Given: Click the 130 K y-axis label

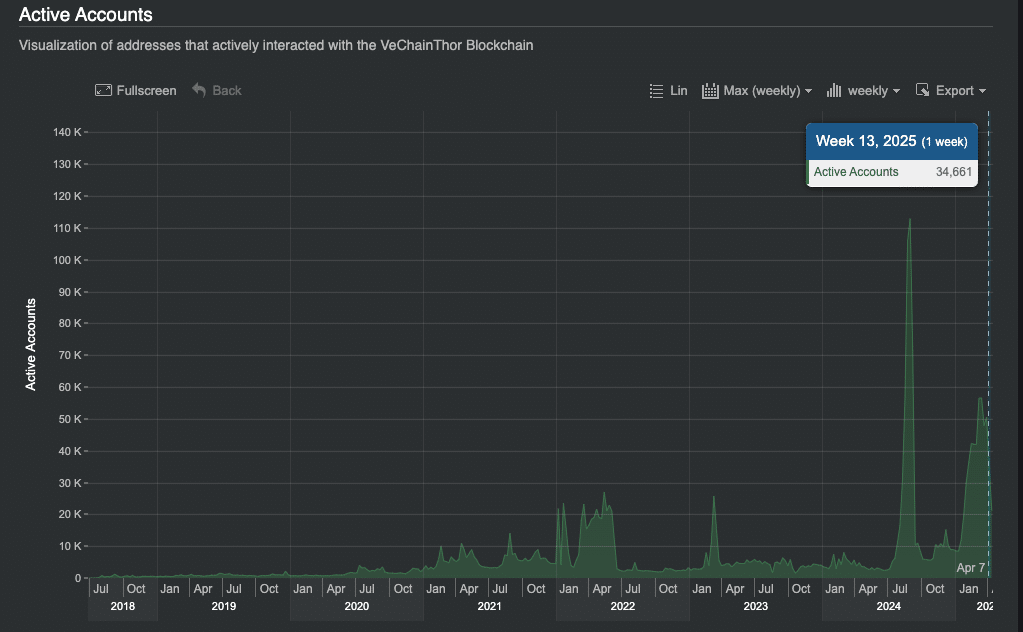Looking at the screenshot, I should tap(67, 164).
